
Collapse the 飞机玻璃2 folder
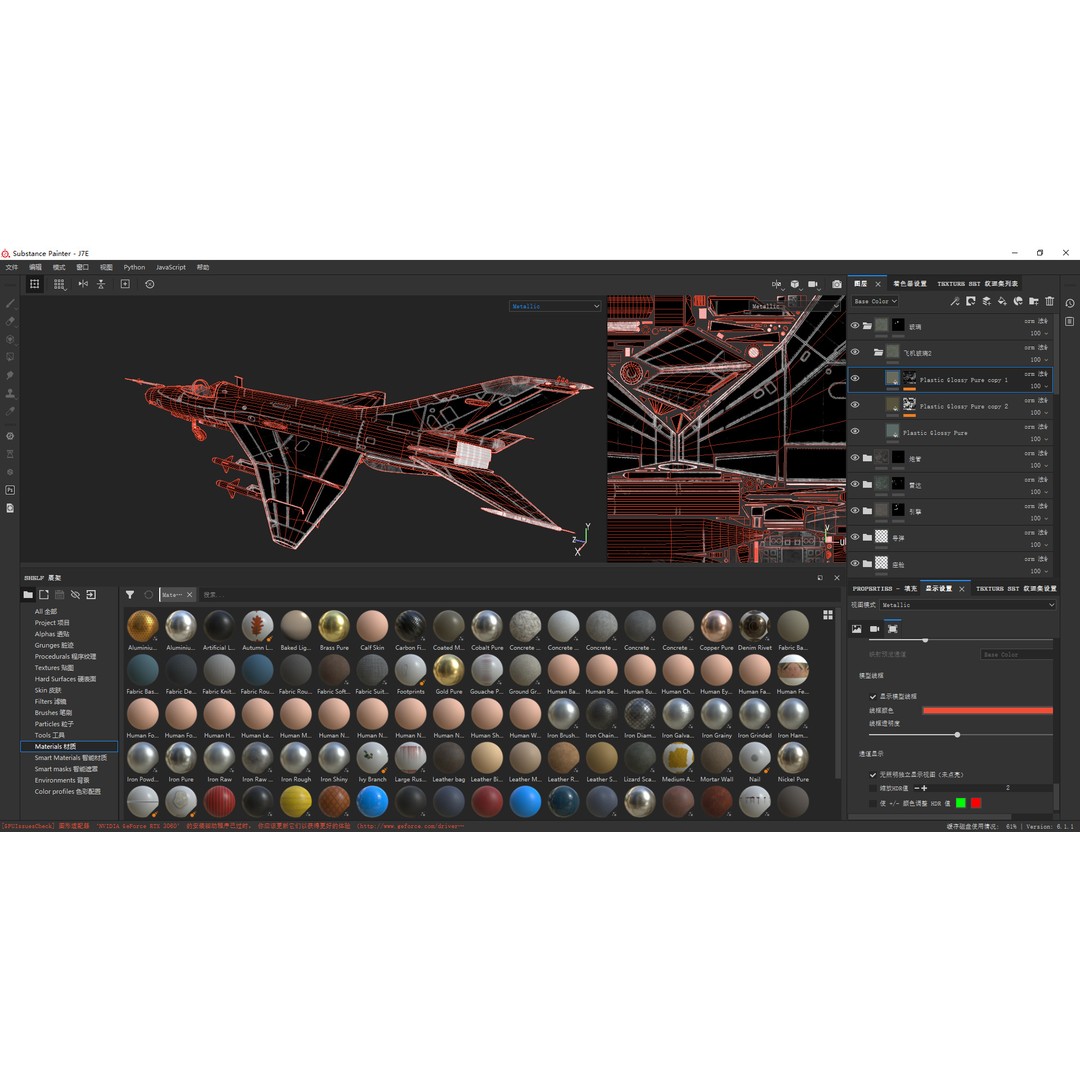coord(878,352)
